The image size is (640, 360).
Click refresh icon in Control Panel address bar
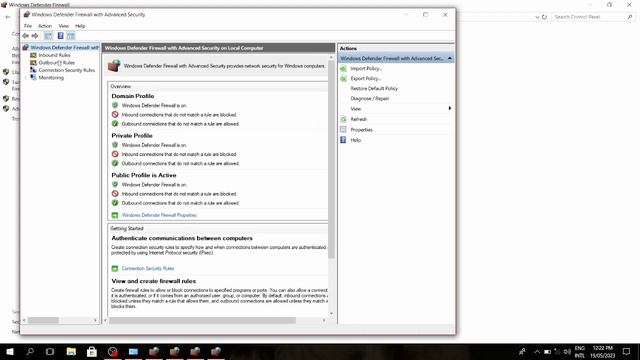click(x=544, y=17)
